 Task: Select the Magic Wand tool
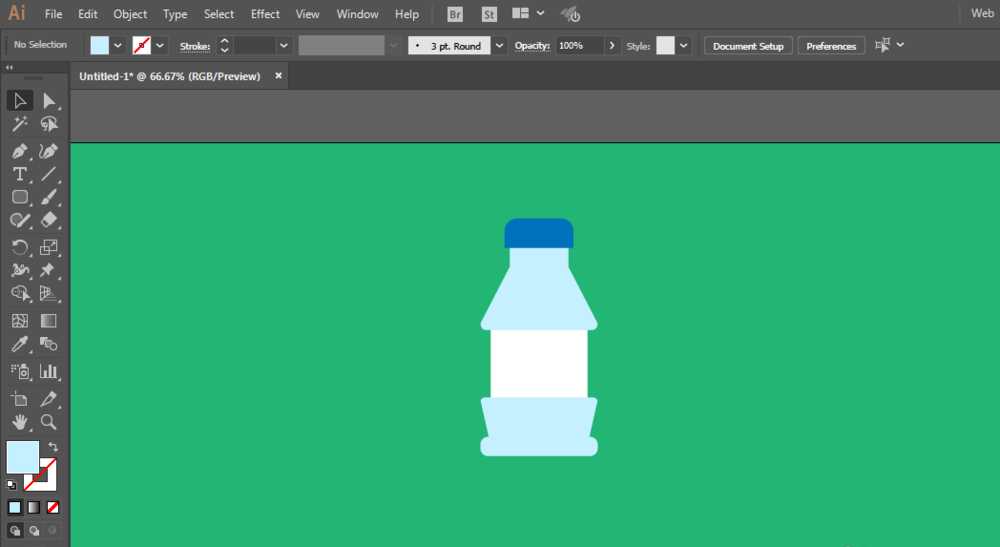tap(19, 124)
